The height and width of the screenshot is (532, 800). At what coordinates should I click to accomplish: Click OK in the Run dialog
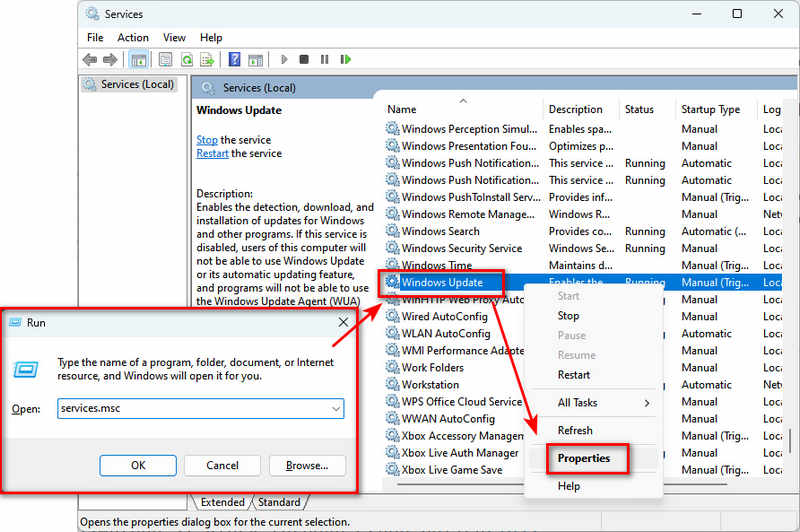tap(138, 465)
